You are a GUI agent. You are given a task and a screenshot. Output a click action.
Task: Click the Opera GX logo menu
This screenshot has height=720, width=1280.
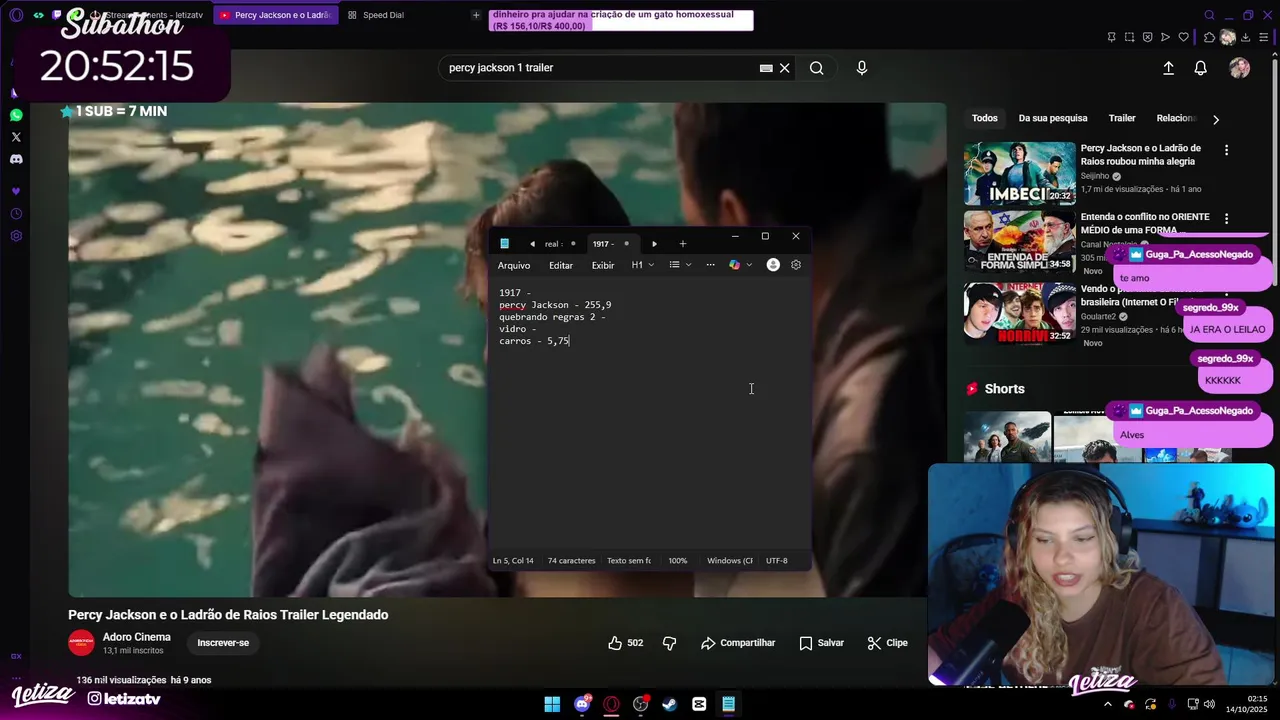[x=16, y=15]
